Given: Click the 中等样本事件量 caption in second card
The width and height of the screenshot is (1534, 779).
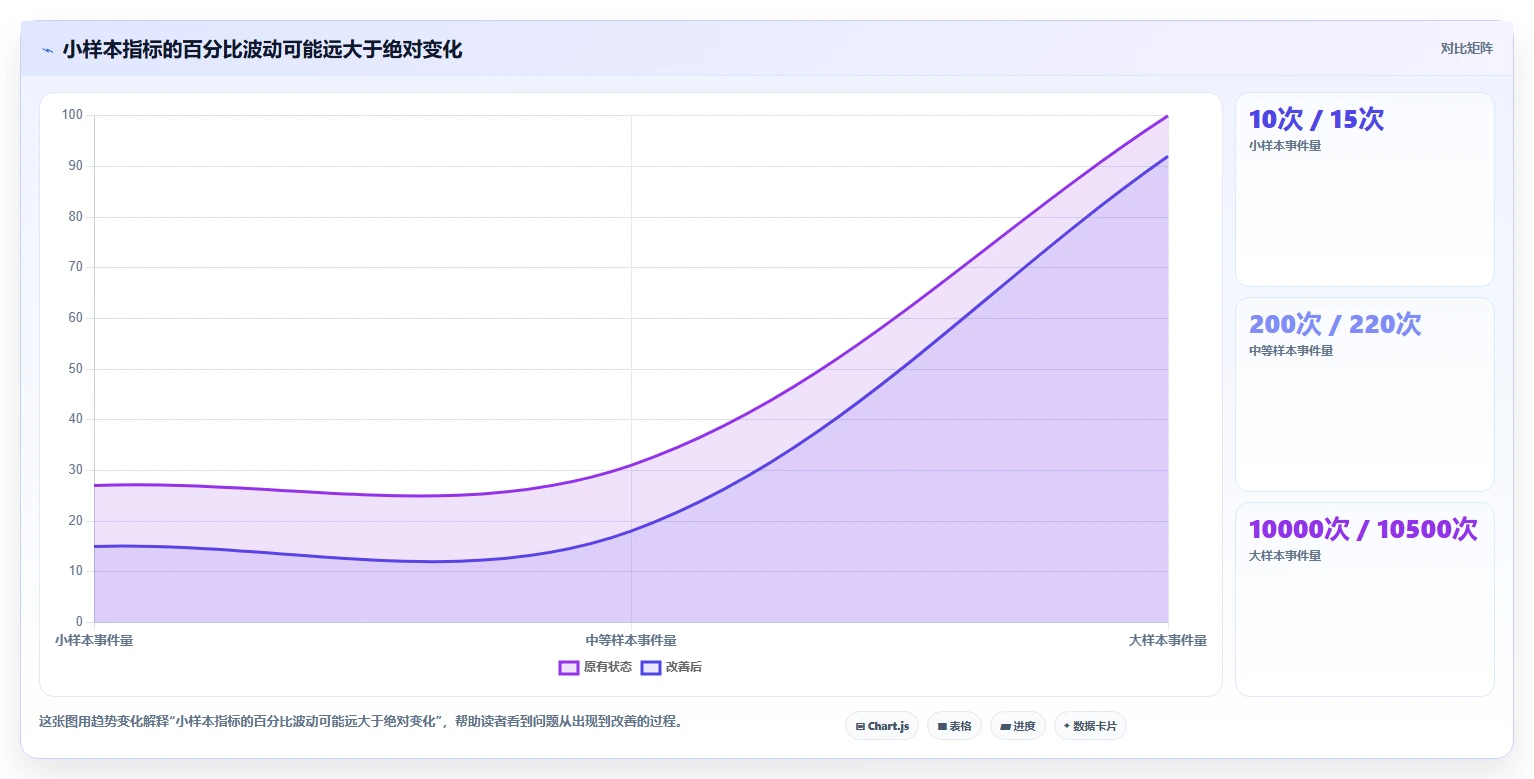Looking at the screenshot, I should pyautogui.click(x=1291, y=350).
